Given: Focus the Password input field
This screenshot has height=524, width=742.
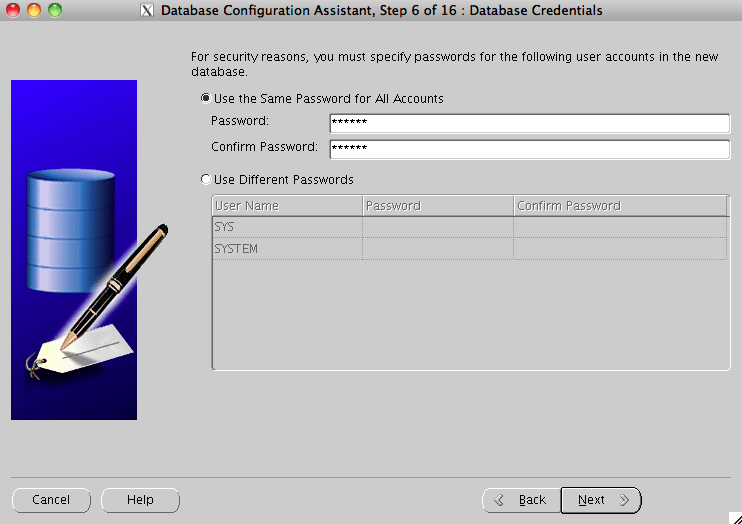Looking at the screenshot, I should (x=529, y=123).
